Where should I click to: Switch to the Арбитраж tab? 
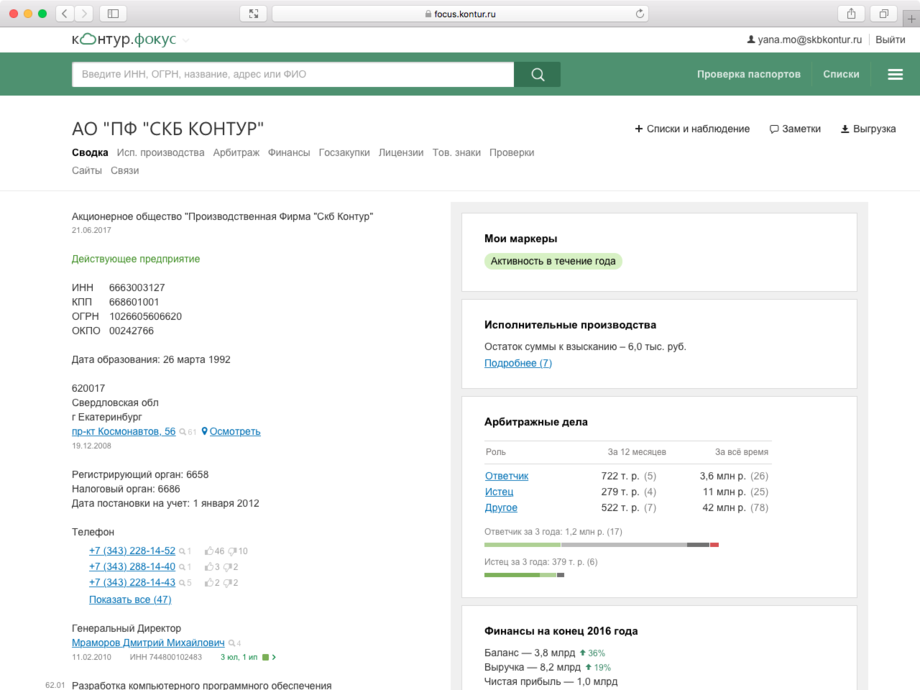coord(236,153)
